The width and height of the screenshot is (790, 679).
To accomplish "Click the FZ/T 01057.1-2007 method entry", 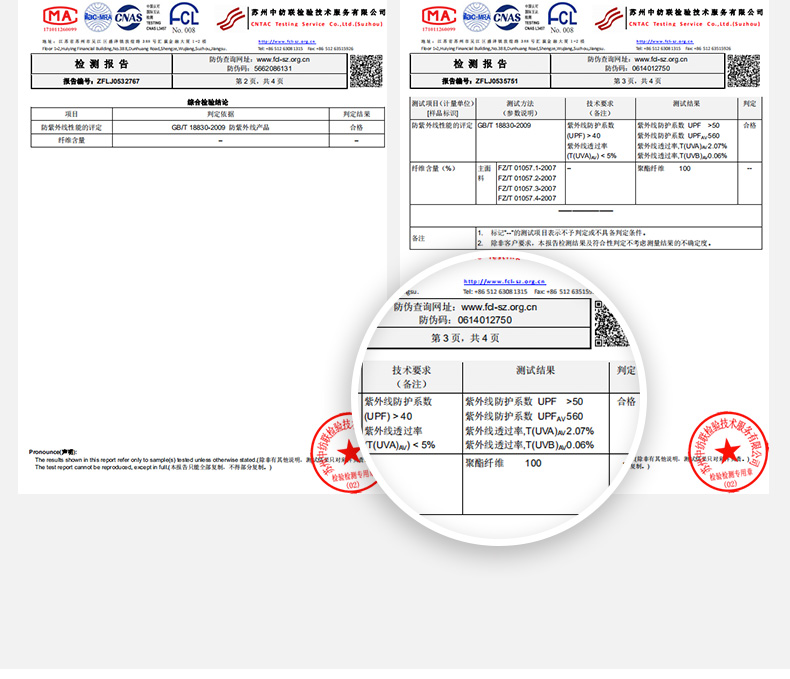I will pos(527,168).
